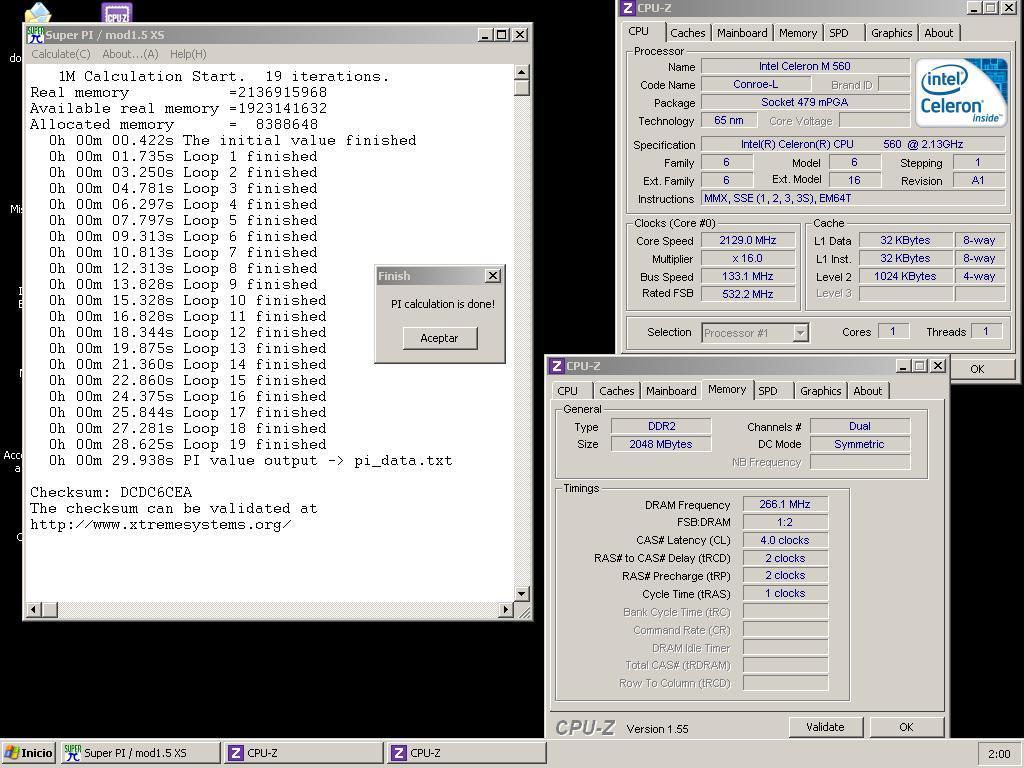Click the Channels # Dual field
Screen dimensions: 1024x768
point(859,426)
